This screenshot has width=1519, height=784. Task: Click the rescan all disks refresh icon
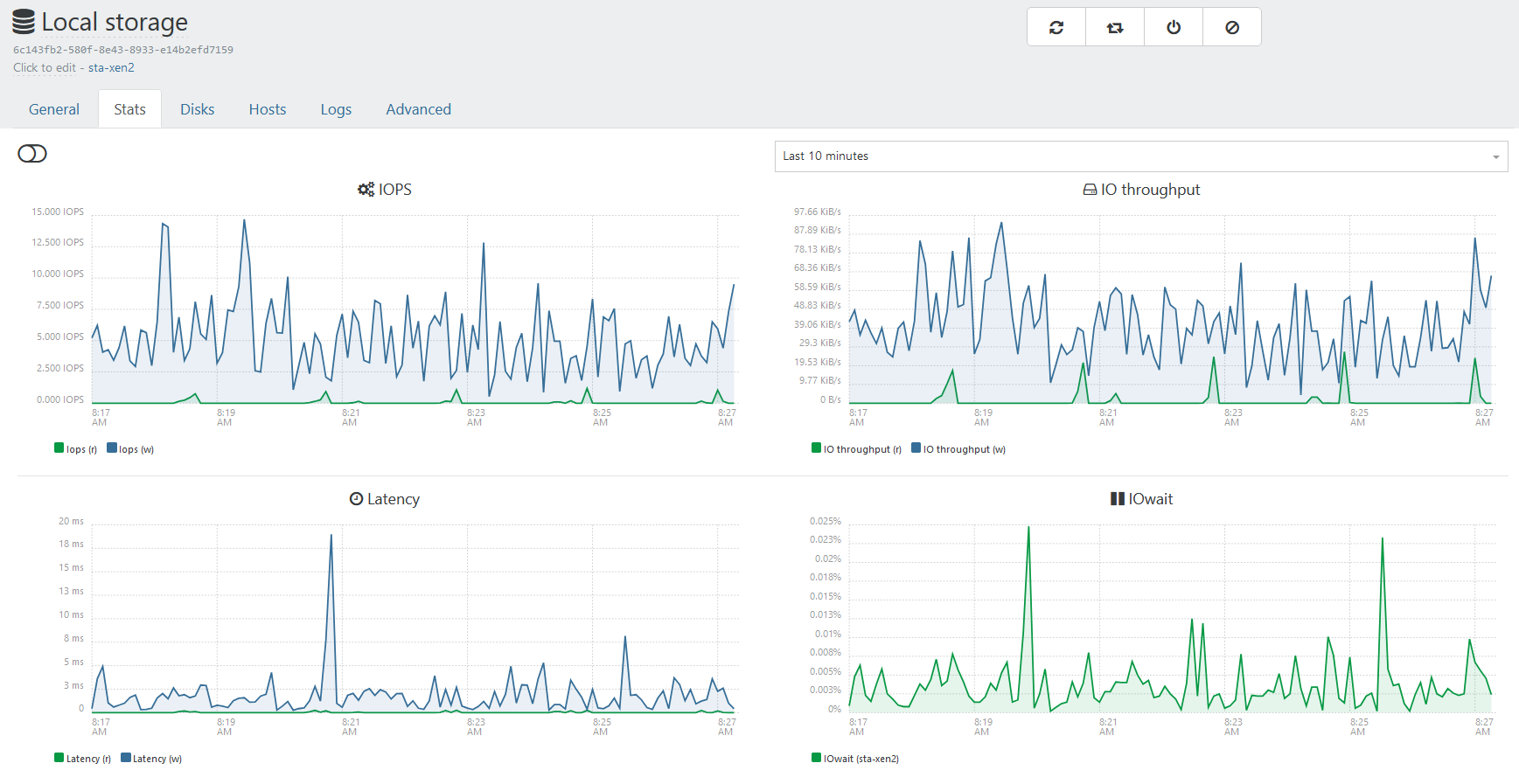[x=1056, y=27]
